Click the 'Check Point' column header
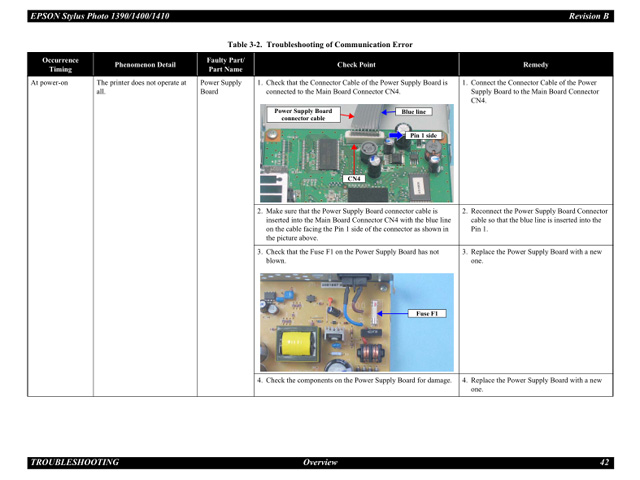640x480 pixels. (356, 64)
